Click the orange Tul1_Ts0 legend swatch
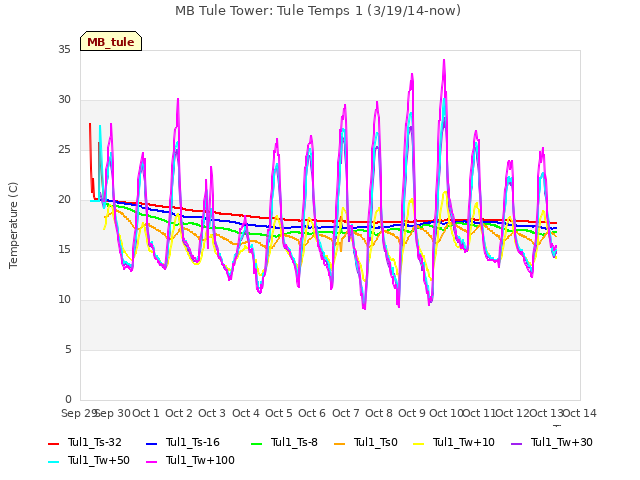The image size is (640, 480). pos(340,443)
